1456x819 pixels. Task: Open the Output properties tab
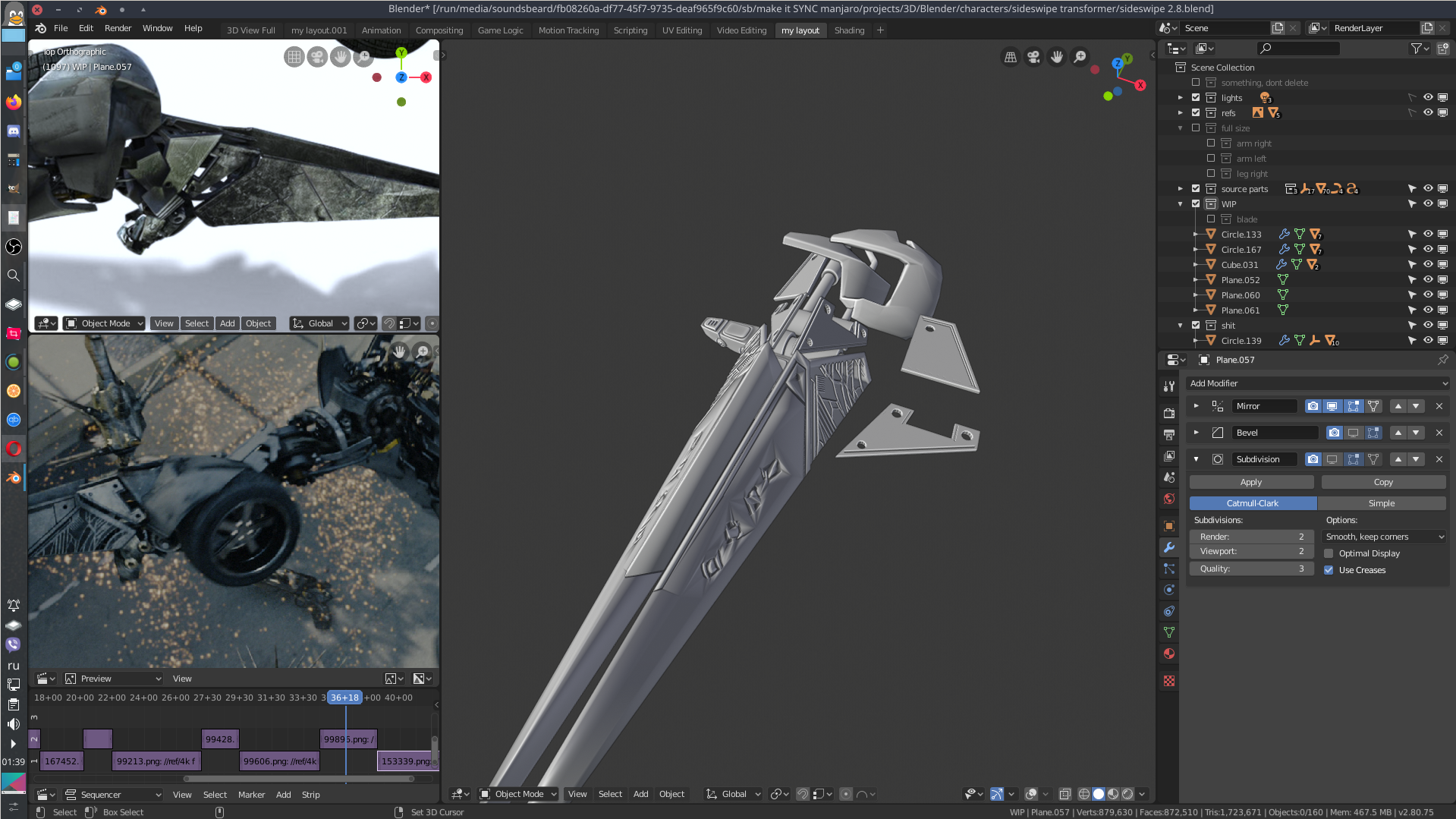pos(1169,435)
